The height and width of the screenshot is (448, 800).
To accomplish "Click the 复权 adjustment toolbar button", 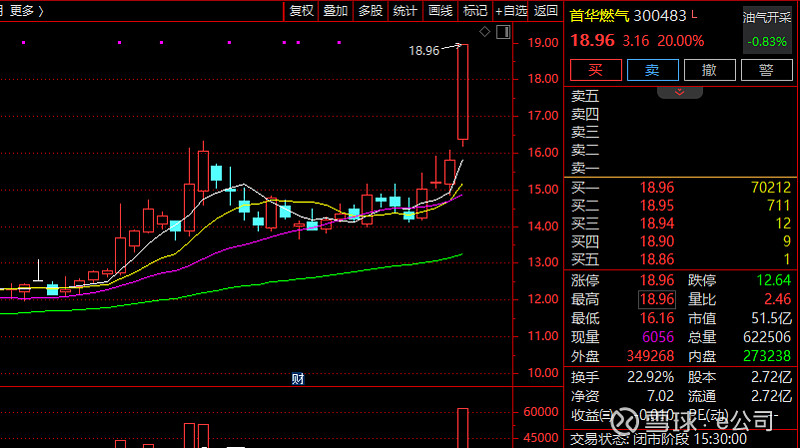I will (301, 11).
